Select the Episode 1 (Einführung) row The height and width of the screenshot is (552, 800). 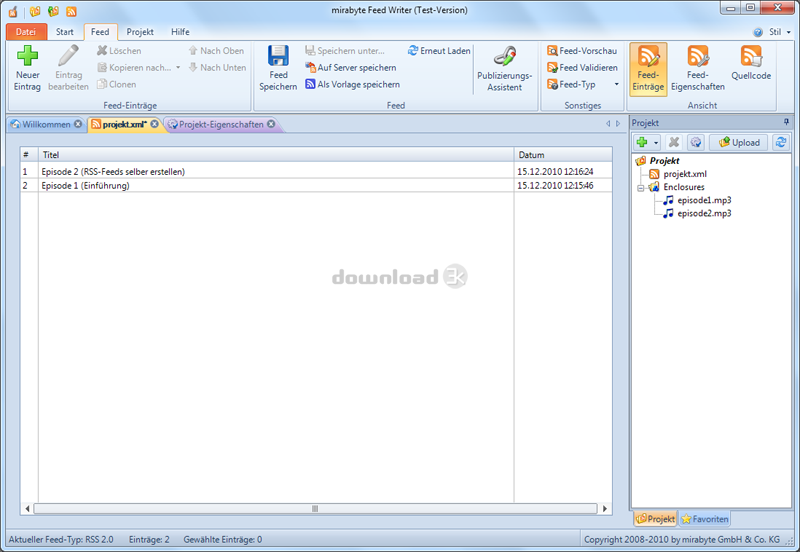(x=316, y=185)
